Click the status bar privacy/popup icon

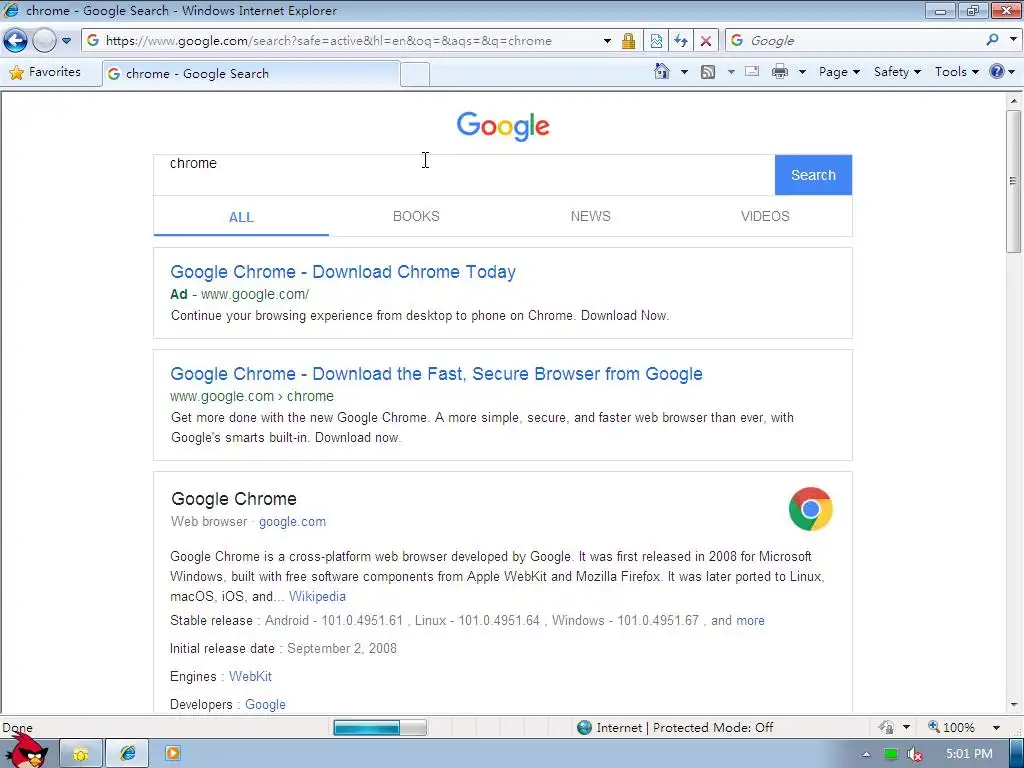886,728
